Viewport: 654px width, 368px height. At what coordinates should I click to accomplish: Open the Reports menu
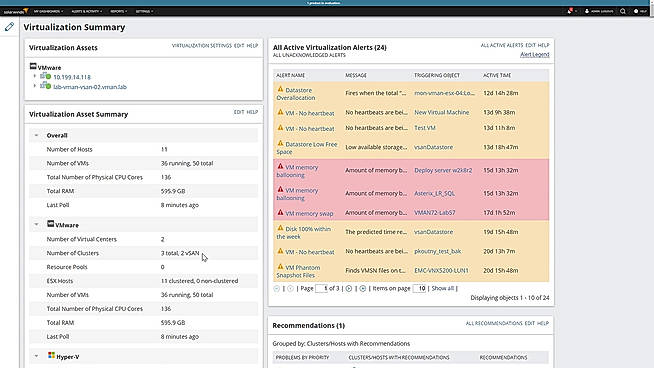[118, 11]
